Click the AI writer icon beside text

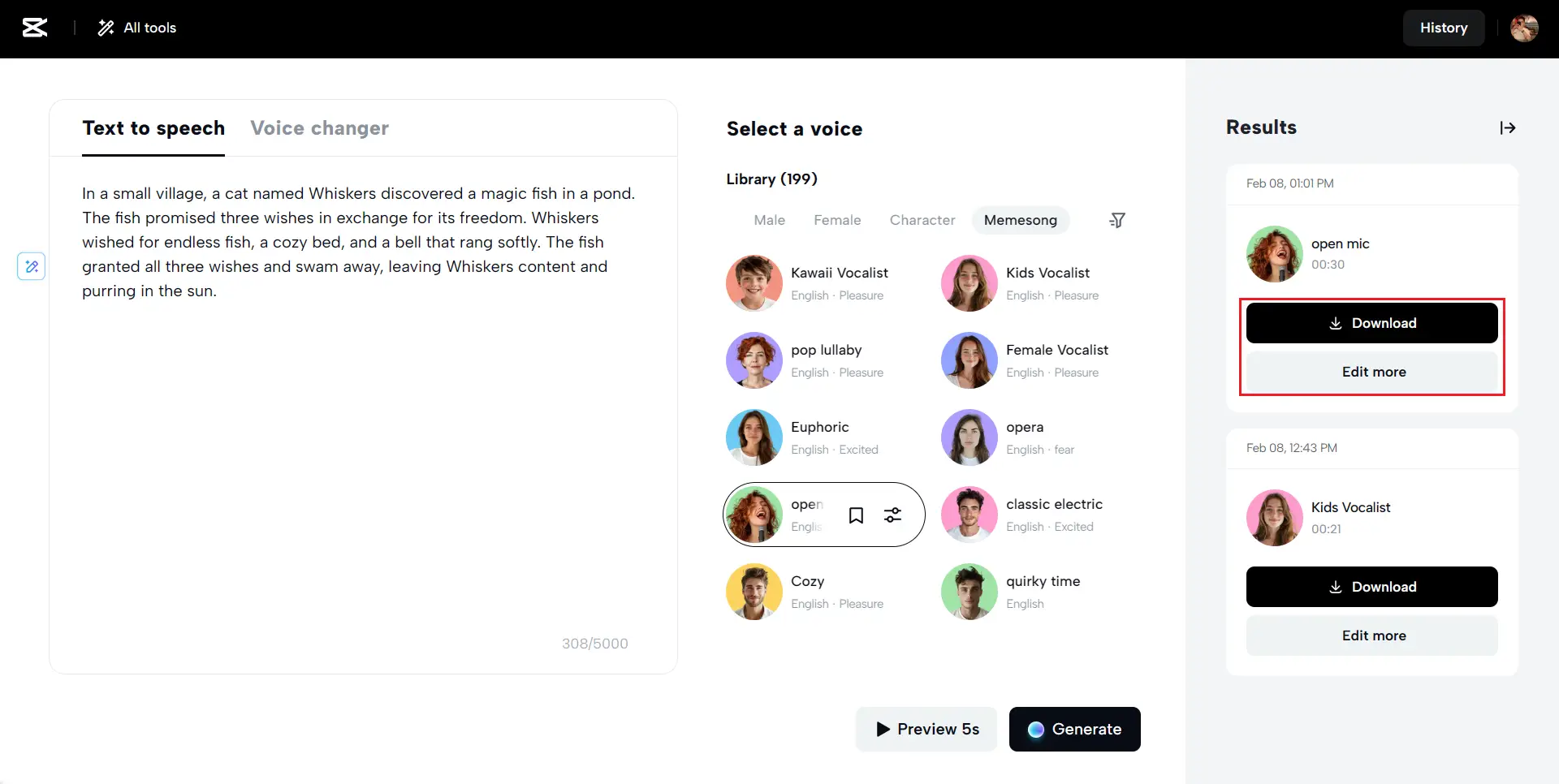32,266
